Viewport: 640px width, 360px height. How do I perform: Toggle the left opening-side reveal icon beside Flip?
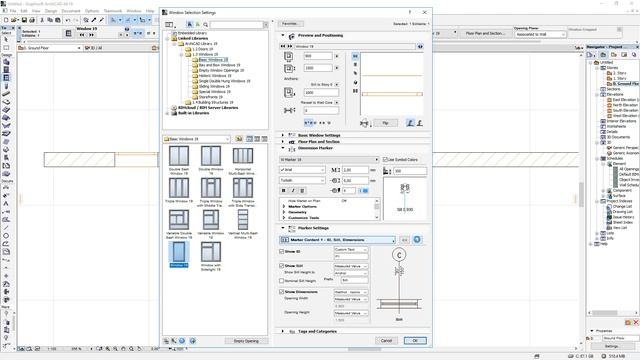click(410, 123)
